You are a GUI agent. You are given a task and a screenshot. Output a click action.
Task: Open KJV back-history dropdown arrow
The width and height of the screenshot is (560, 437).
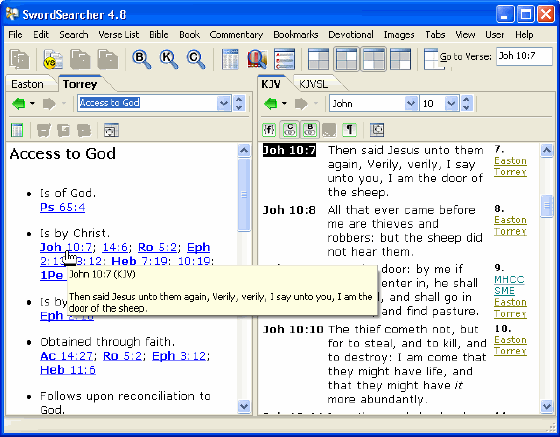pos(284,104)
